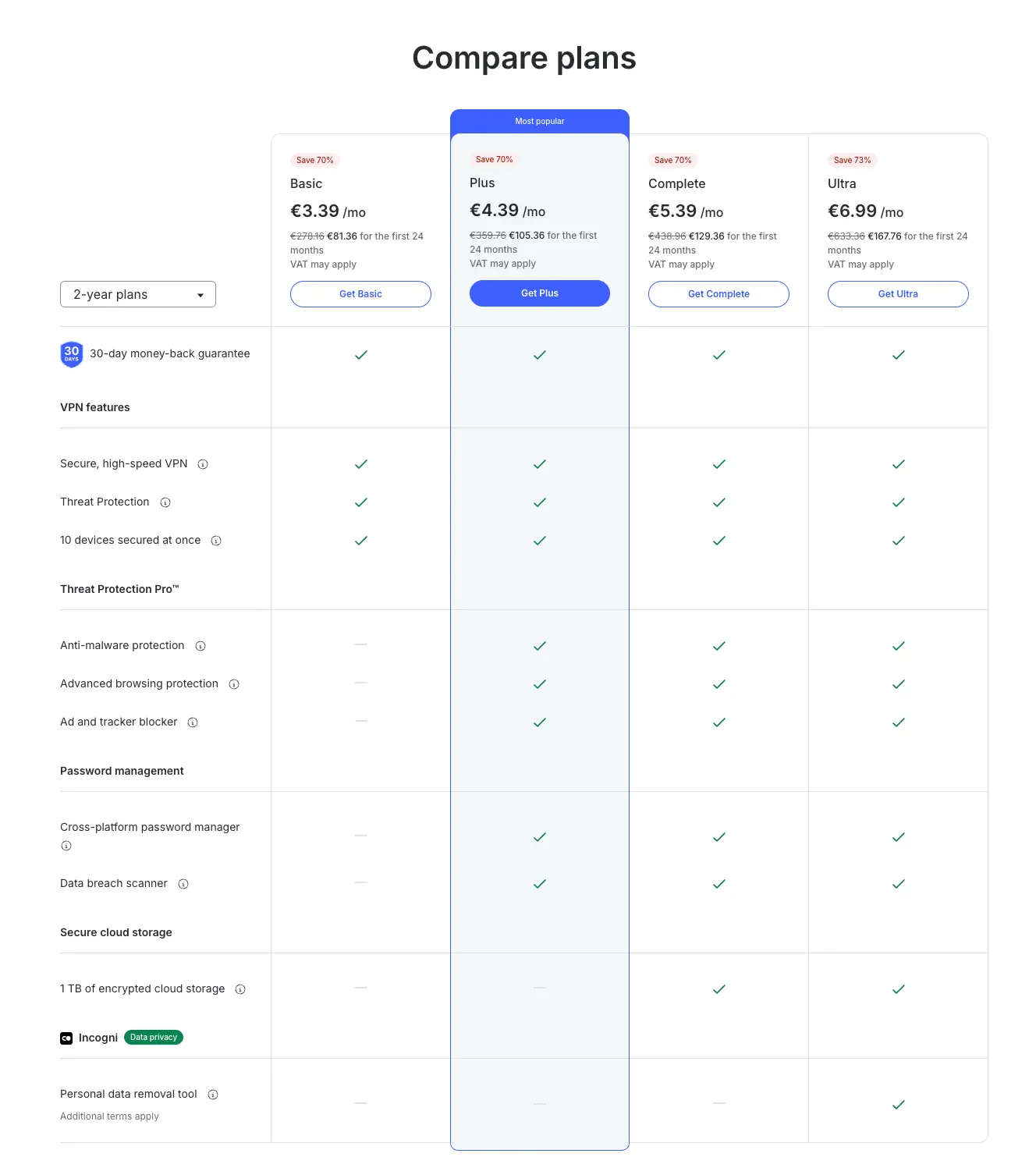Click the Ultra Save 73% badge

(x=853, y=160)
